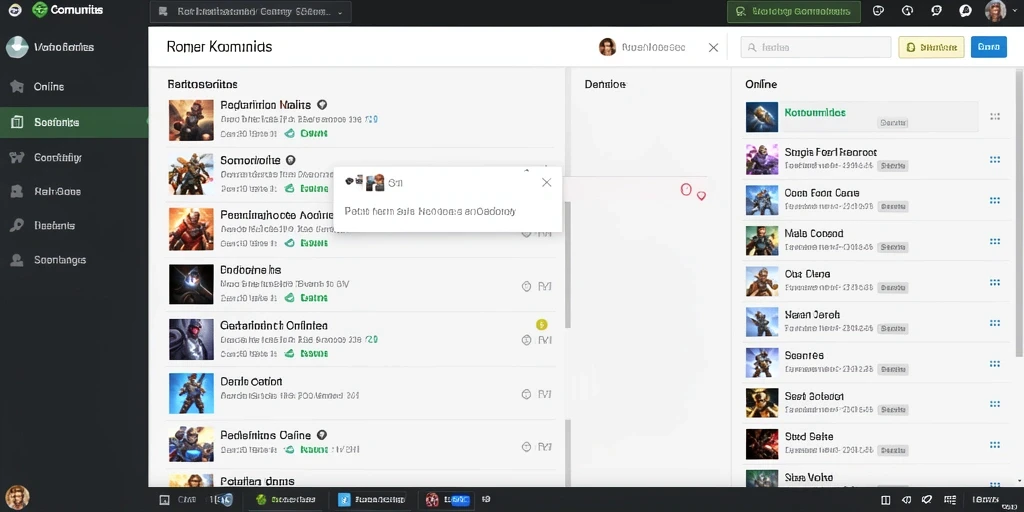This screenshot has height=512, width=1024.
Task: Click the yellow badge icon in list
Action: click(x=541, y=325)
